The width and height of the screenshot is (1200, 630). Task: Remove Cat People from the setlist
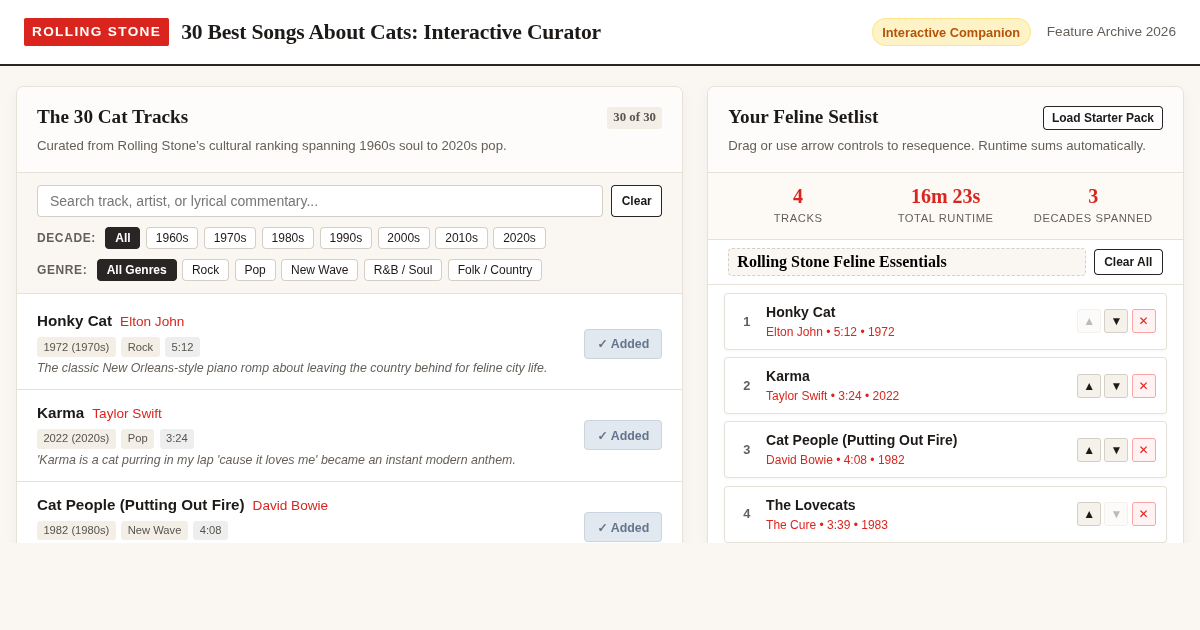pos(1144,450)
